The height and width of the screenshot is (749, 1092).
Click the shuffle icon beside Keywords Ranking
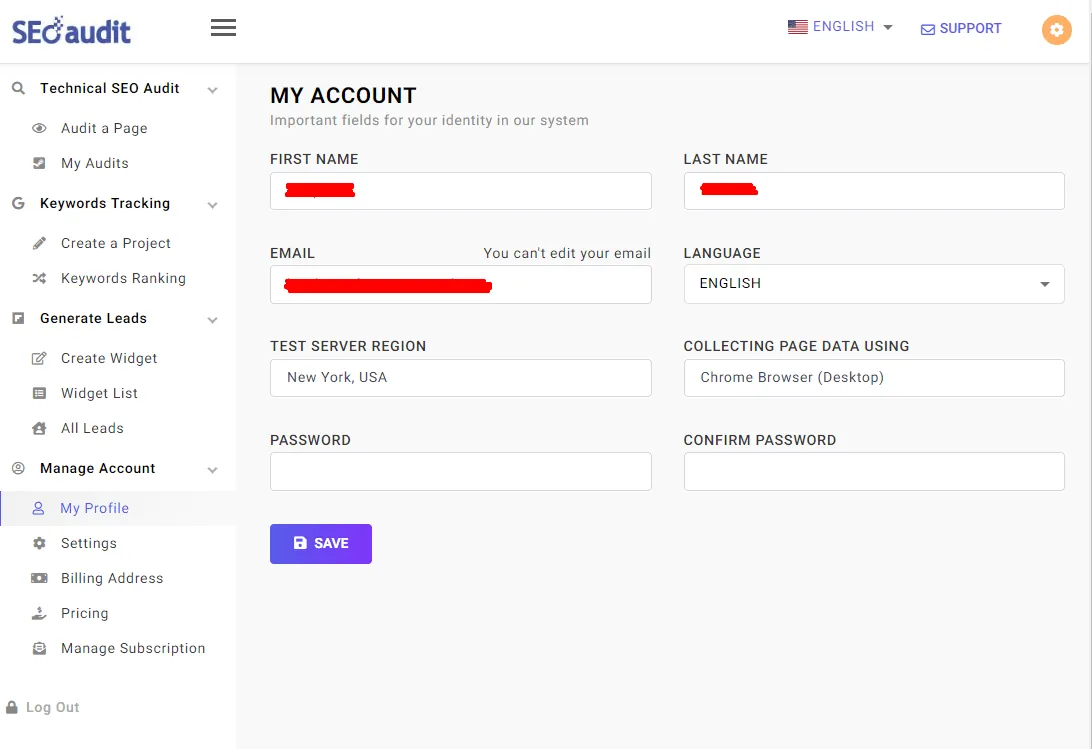[x=39, y=278]
